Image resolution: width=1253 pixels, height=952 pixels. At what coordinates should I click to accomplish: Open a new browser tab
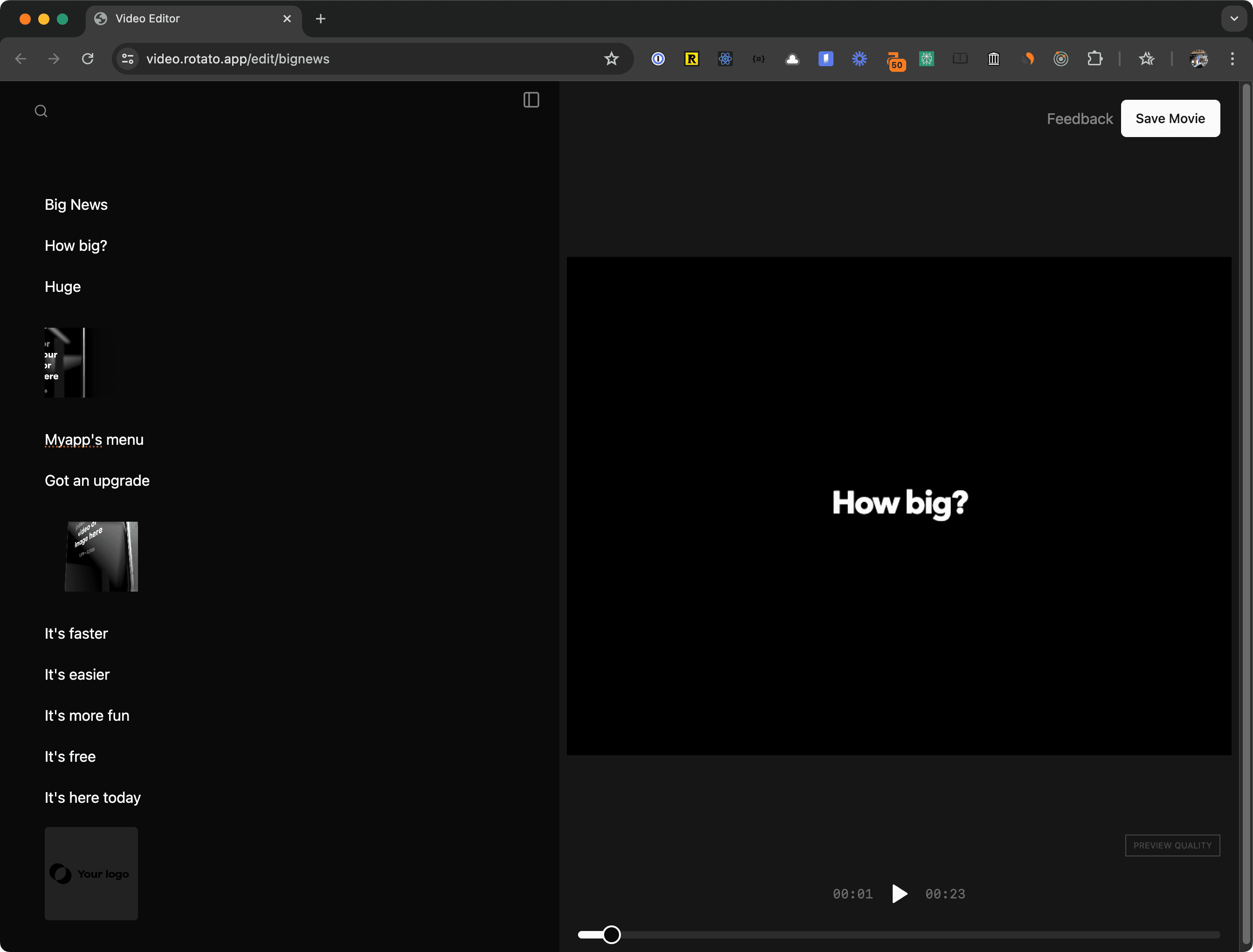pyautogui.click(x=321, y=19)
